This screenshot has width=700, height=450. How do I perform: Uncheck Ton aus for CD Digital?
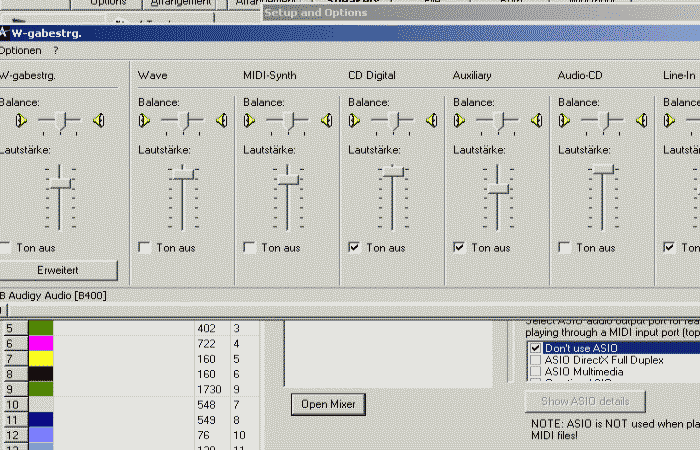[355, 247]
